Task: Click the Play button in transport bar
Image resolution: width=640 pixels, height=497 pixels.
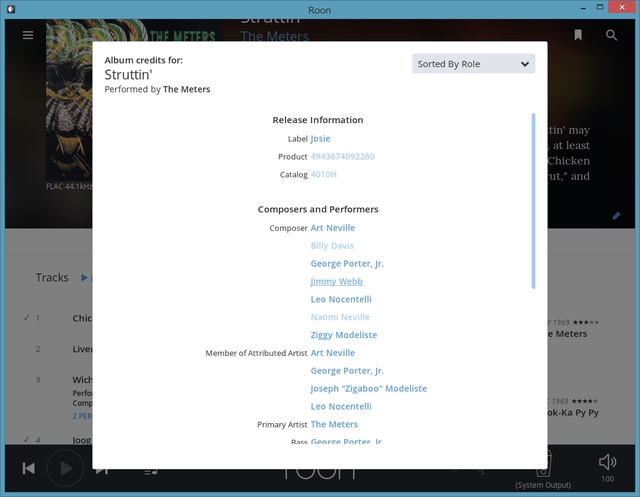Action: [65, 468]
